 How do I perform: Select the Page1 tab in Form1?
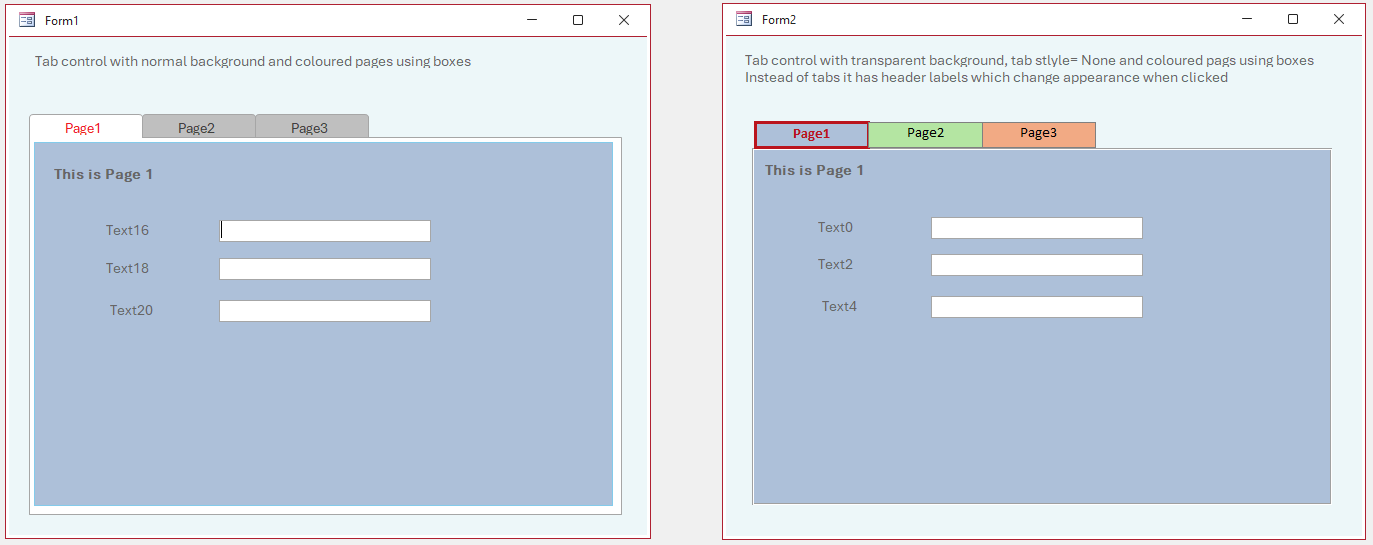coord(86,127)
